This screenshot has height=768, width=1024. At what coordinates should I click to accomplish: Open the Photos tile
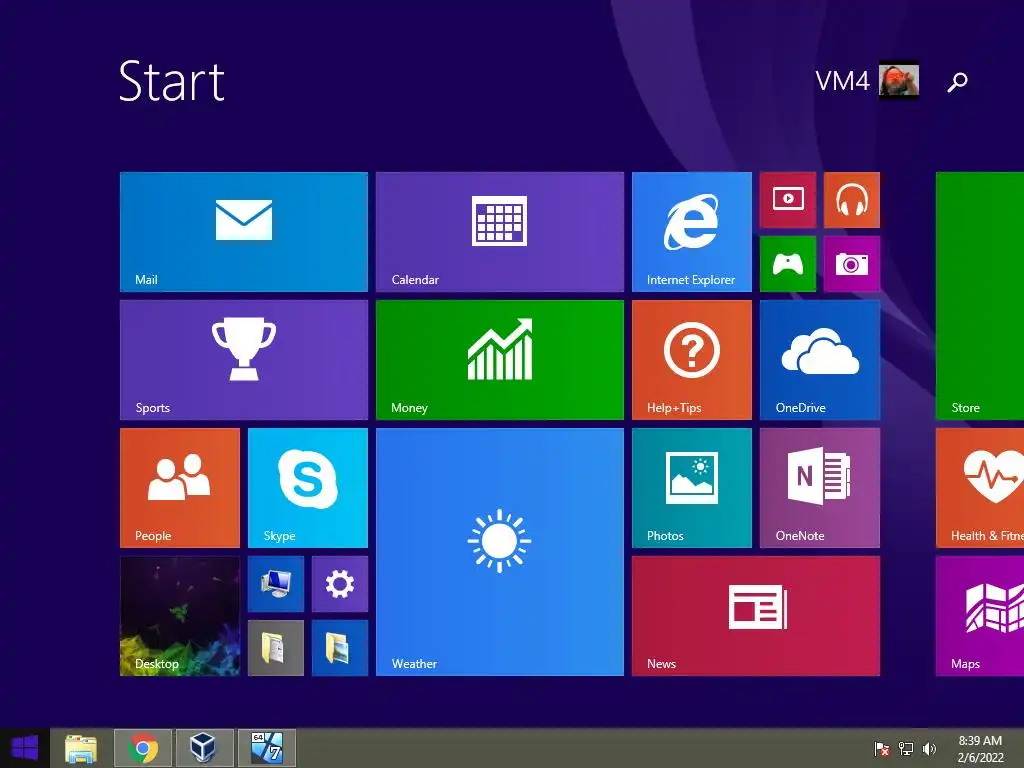click(692, 488)
